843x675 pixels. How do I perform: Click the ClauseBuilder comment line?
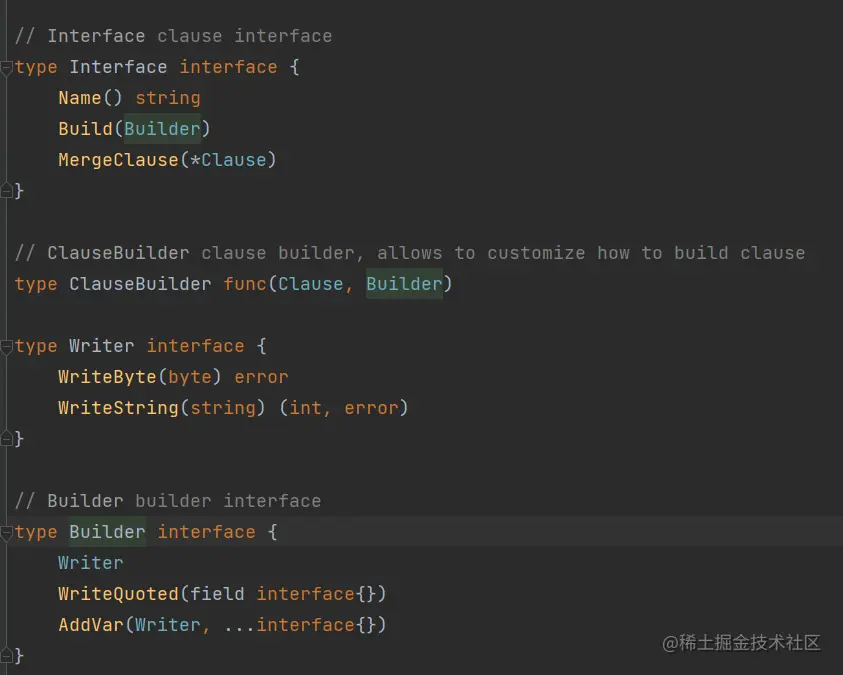(410, 253)
